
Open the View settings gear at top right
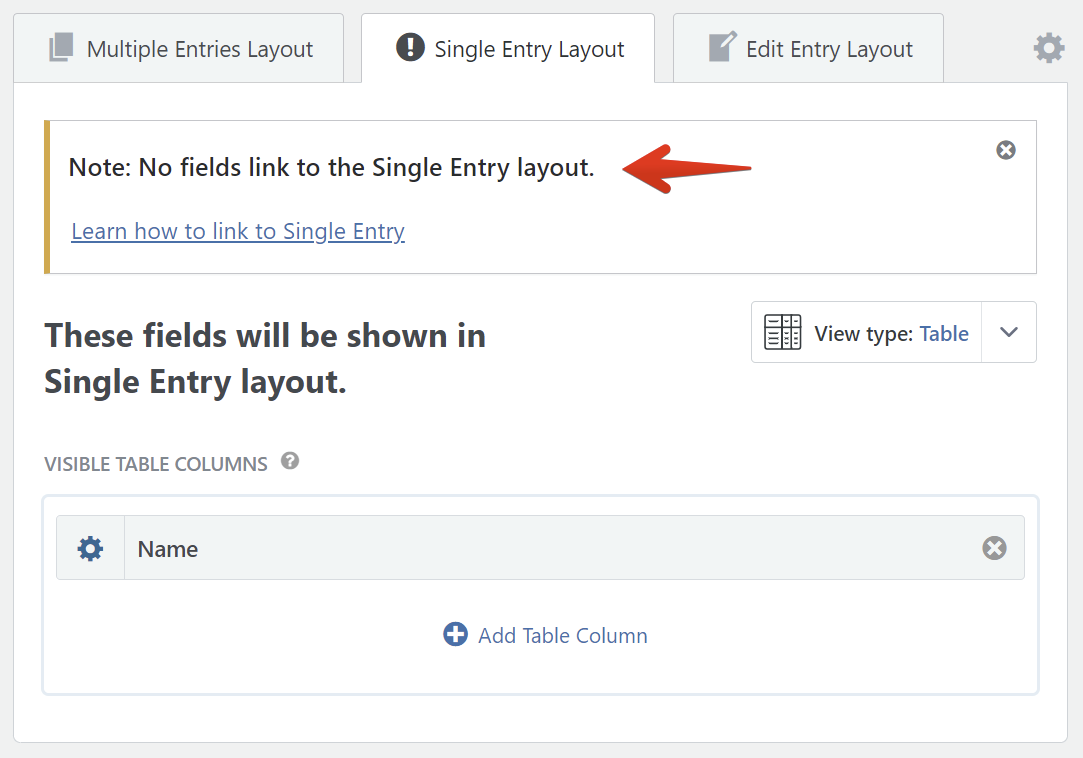point(1049,48)
